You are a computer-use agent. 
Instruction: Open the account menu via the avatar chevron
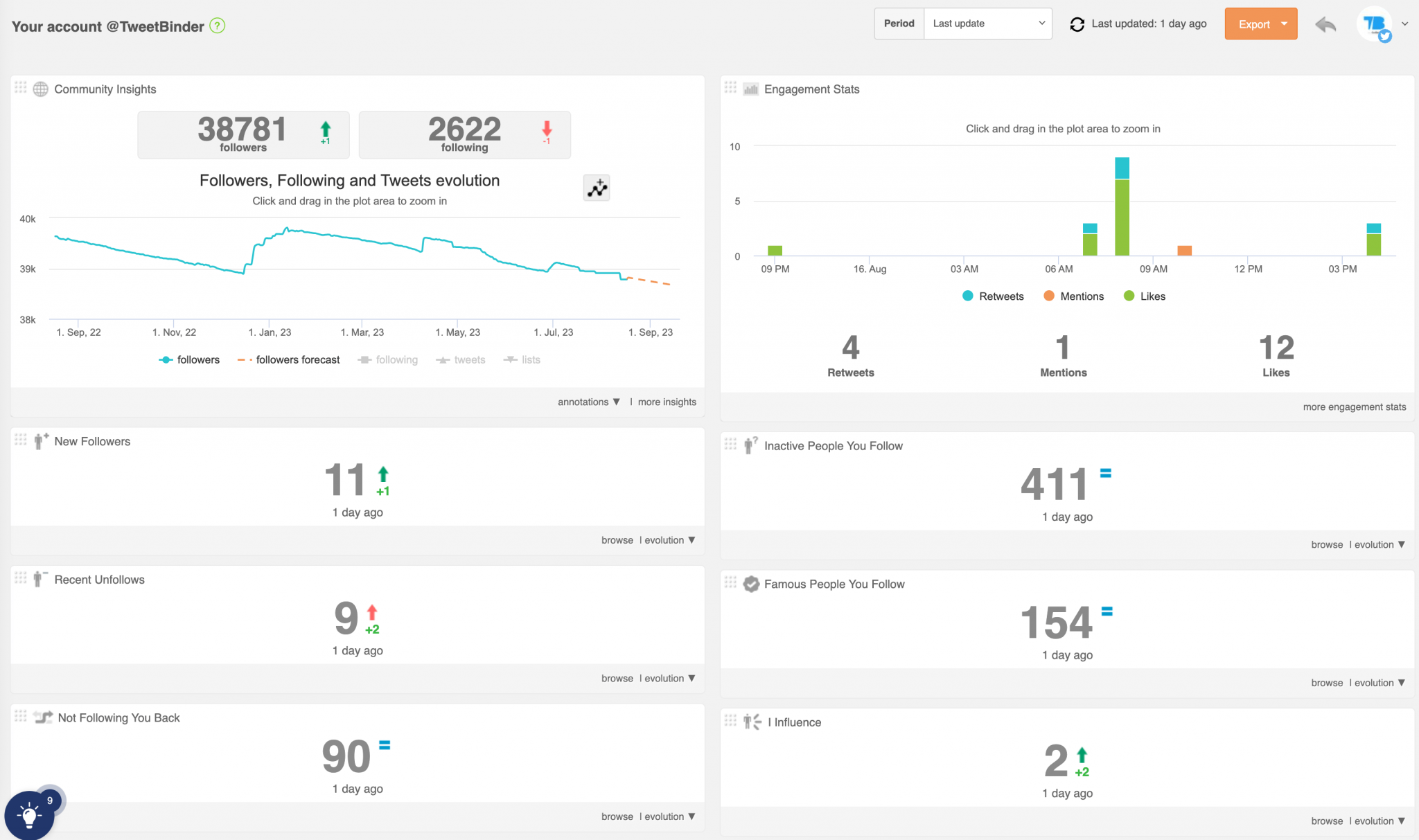(1405, 24)
